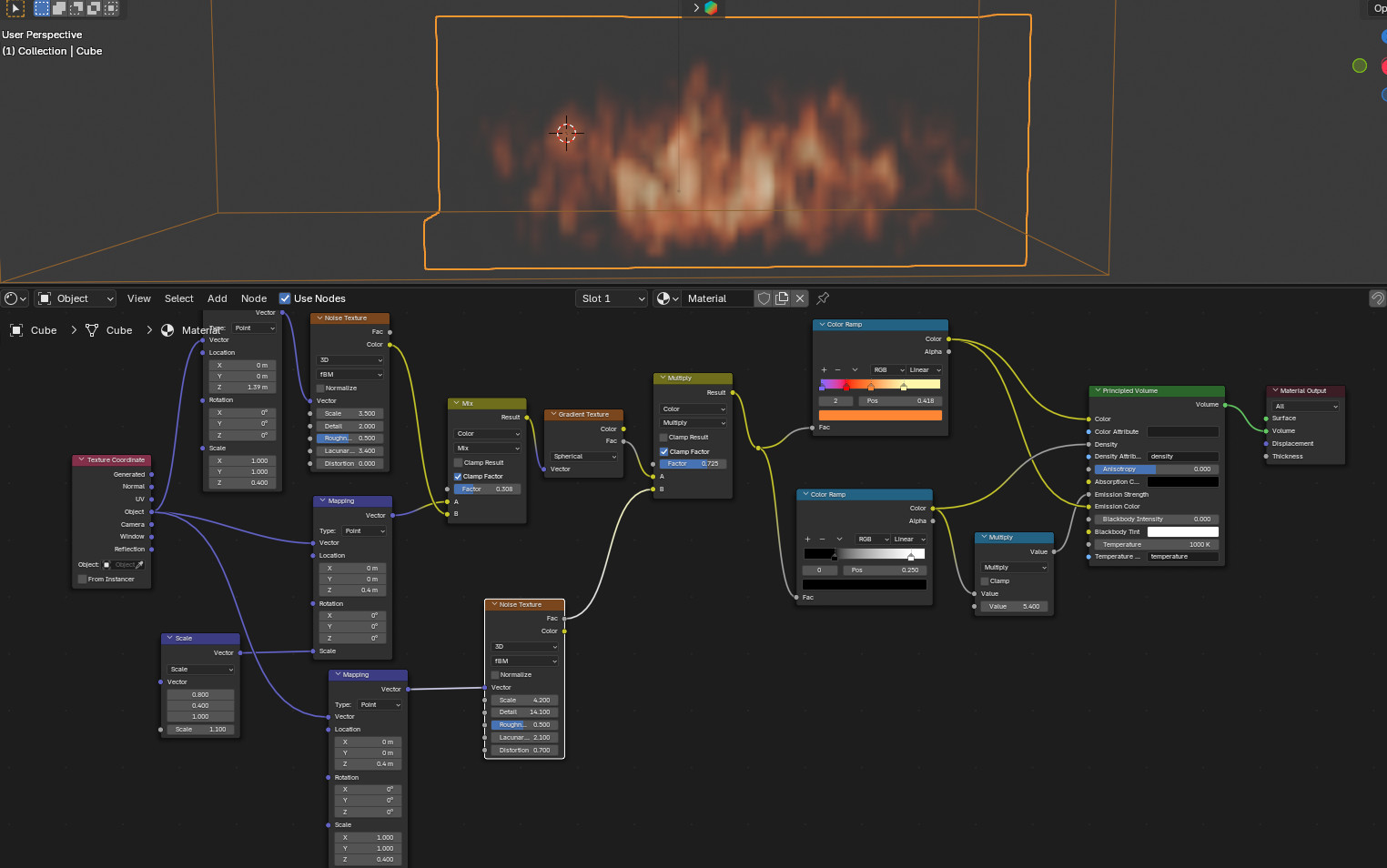Click the Pos 0.418 field in the Color Ramp
This screenshot has height=868, width=1387.
(x=900, y=401)
